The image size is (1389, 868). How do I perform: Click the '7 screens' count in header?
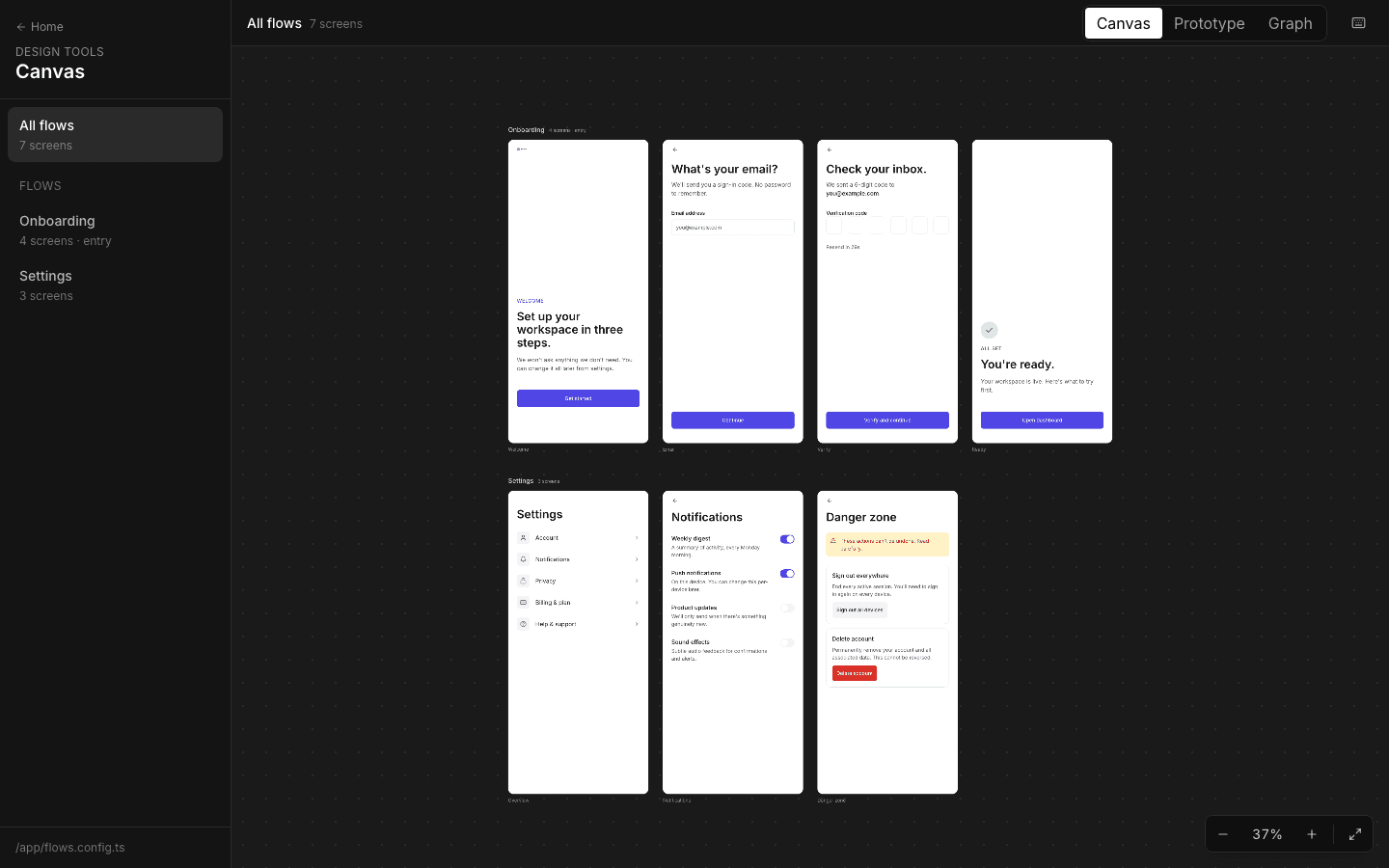click(x=336, y=24)
